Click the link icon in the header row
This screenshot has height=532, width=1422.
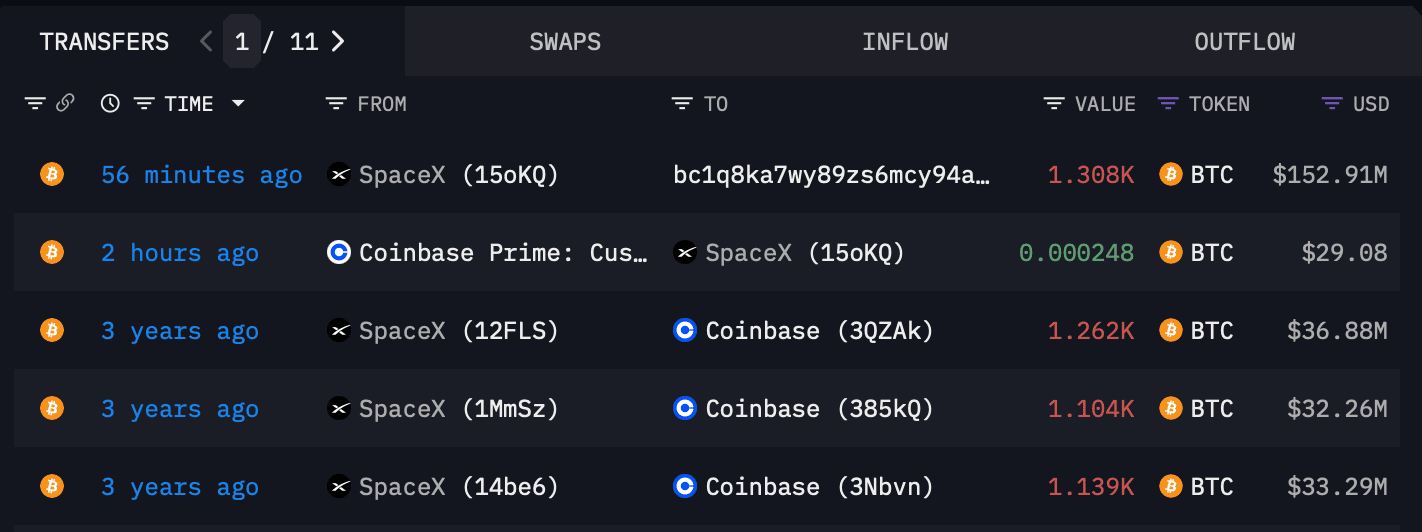(65, 103)
